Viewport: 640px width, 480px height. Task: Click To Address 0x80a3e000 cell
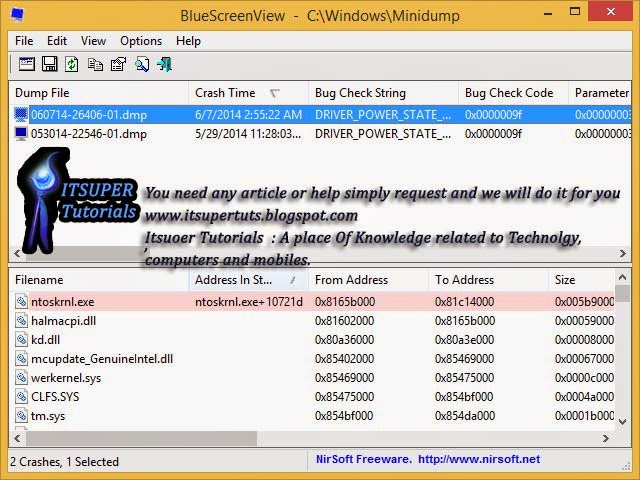pyautogui.click(x=464, y=340)
